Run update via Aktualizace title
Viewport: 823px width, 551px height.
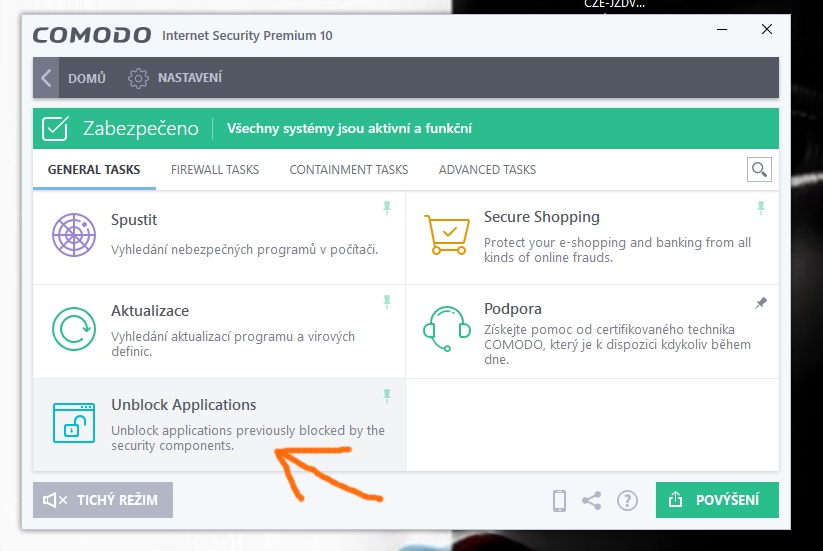pos(150,311)
